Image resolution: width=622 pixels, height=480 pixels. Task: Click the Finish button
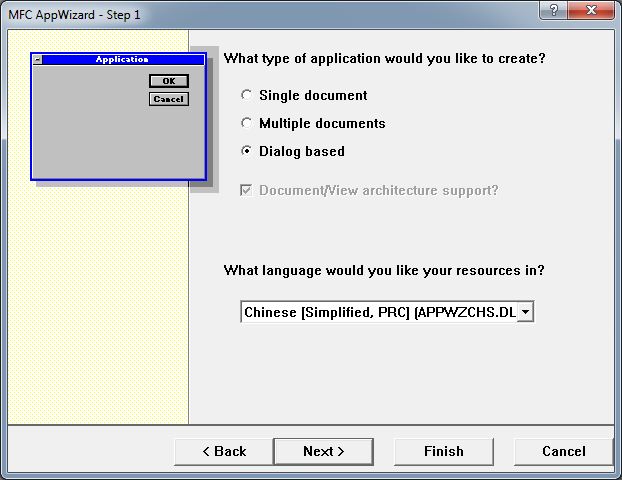[x=443, y=451]
